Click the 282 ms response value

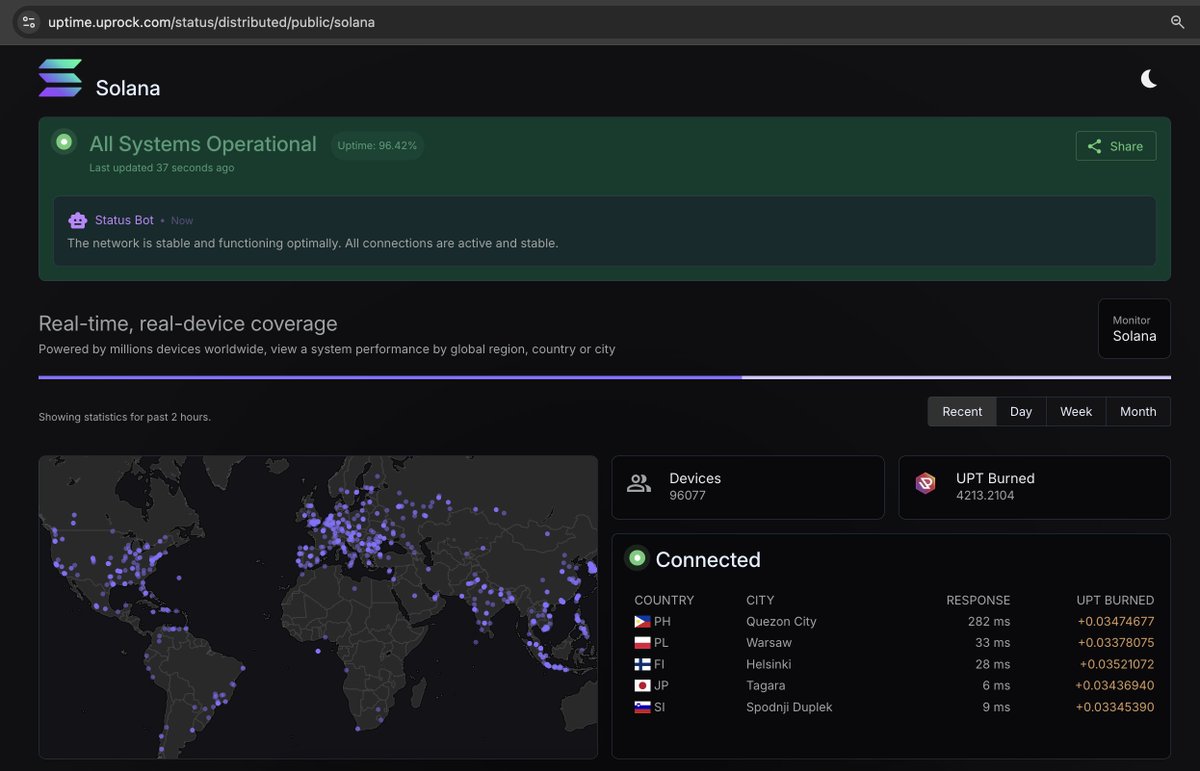point(989,621)
